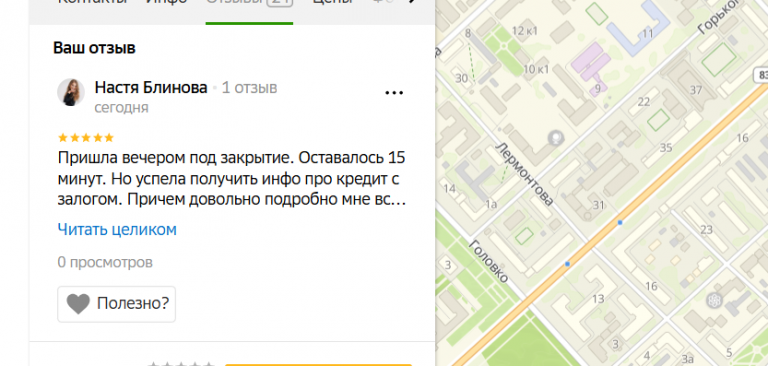Click the round flower-pattern POI icon on map
768x366 pixels.
[x=714, y=300]
